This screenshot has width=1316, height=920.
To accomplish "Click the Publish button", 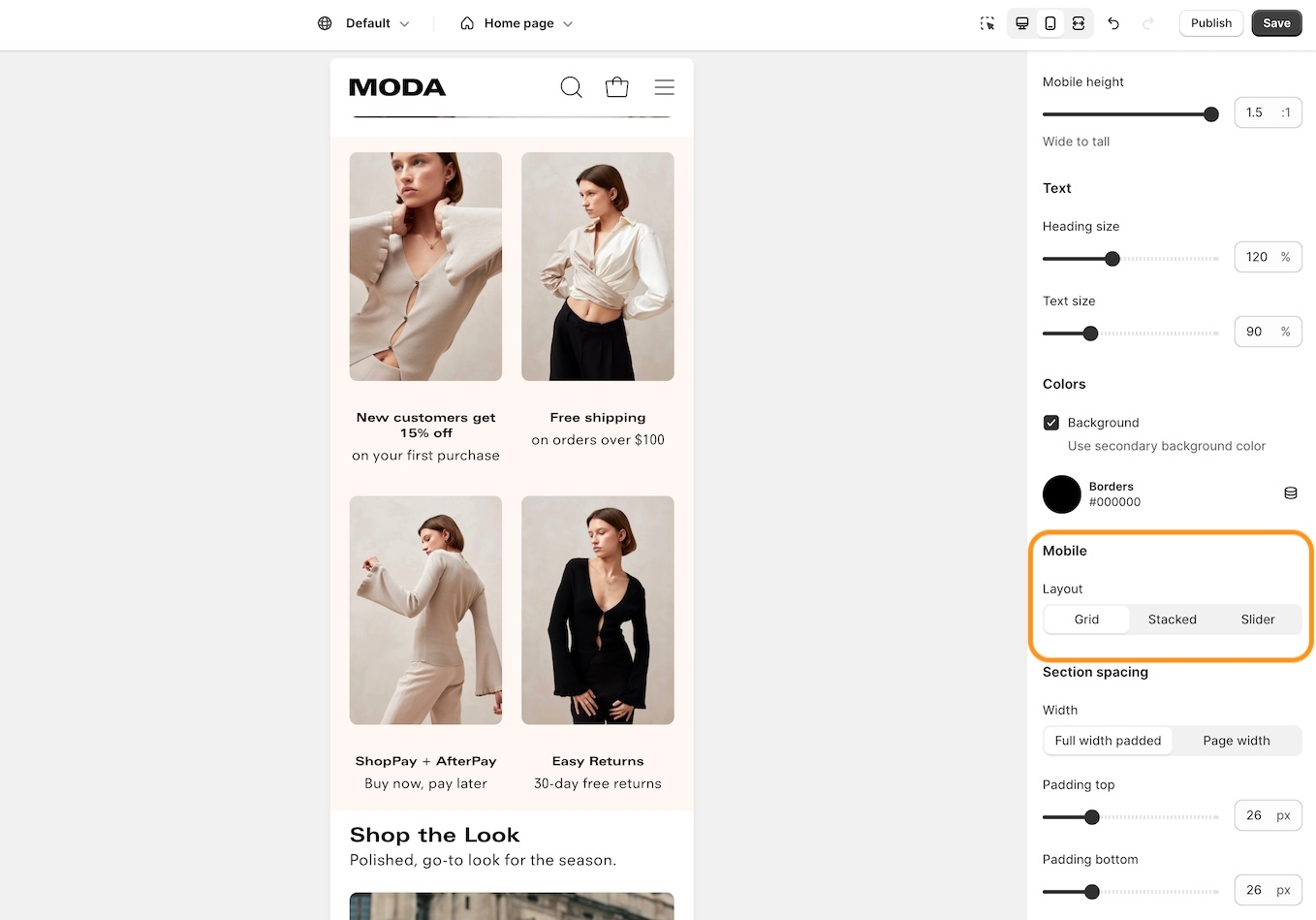I will [1210, 23].
